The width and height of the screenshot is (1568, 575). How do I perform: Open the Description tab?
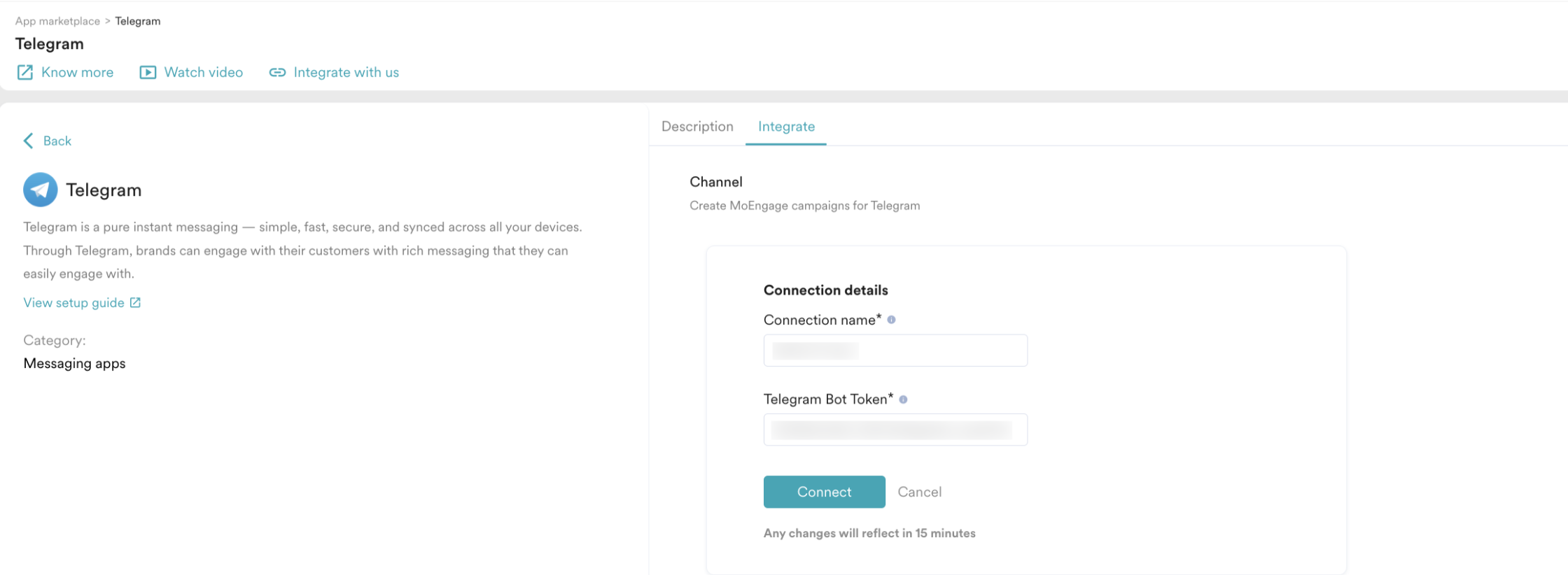pyautogui.click(x=697, y=127)
